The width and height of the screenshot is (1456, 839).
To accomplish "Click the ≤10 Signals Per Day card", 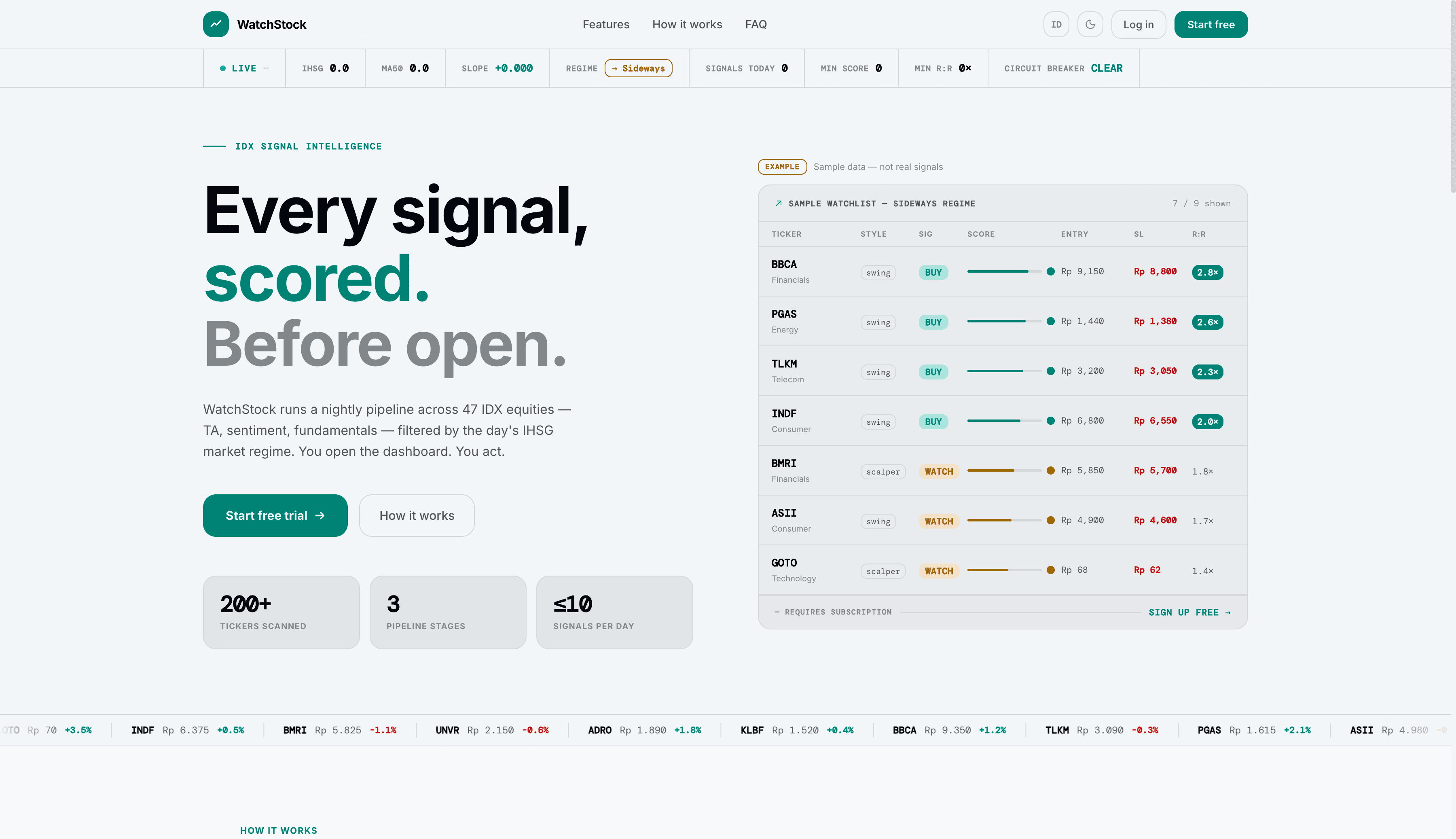I will click(x=614, y=612).
